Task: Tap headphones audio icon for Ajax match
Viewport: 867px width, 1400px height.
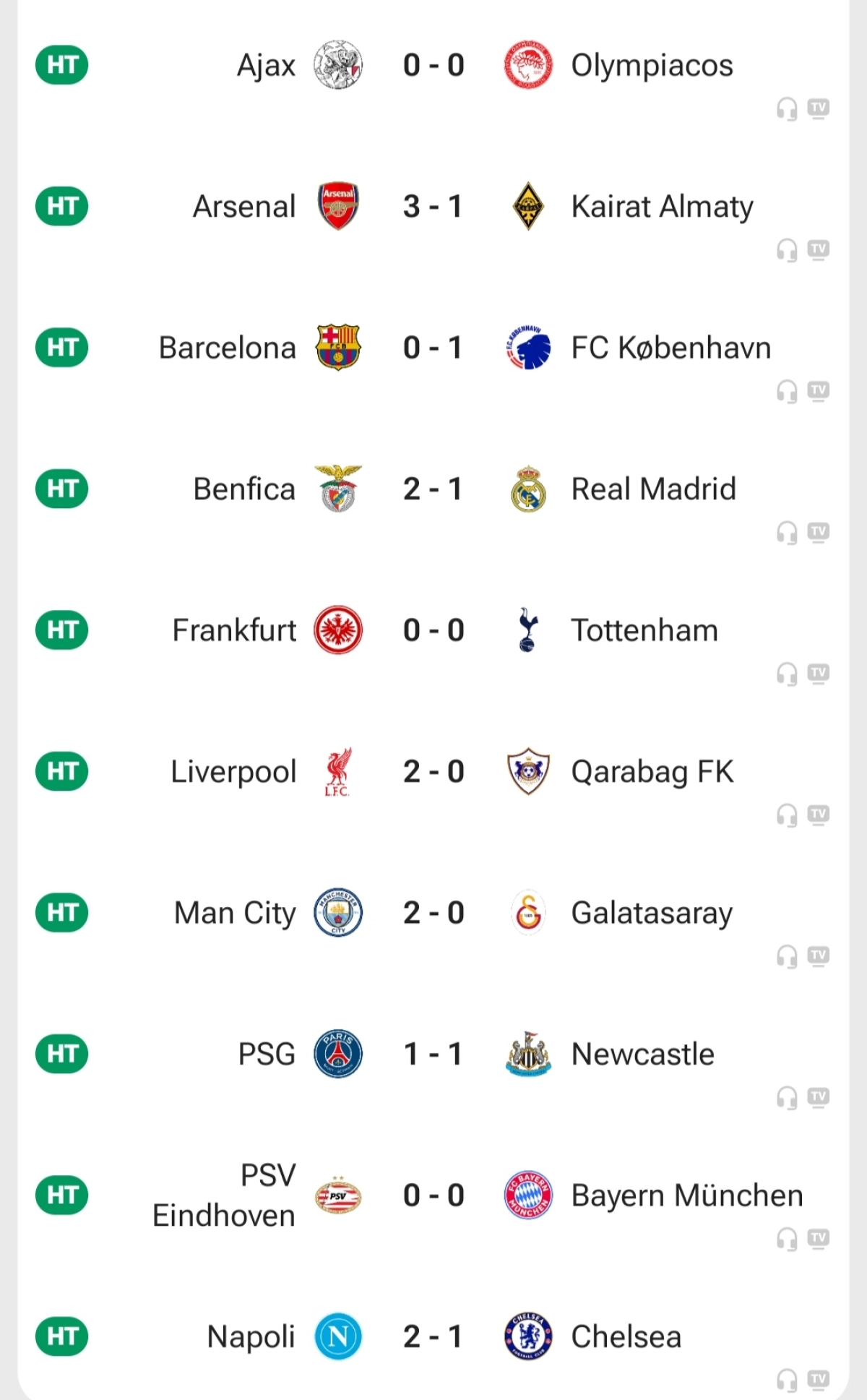Action: (x=787, y=109)
